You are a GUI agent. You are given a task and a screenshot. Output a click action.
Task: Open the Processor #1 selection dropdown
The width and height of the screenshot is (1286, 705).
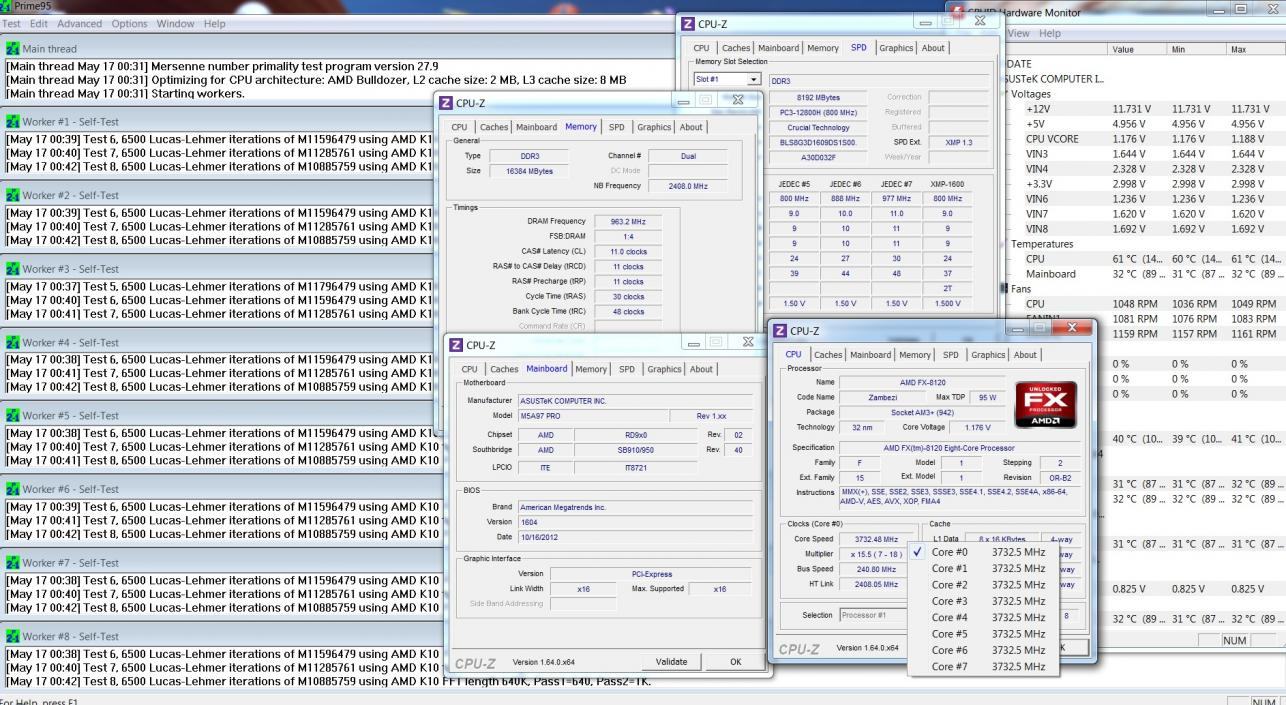point(871,615)
